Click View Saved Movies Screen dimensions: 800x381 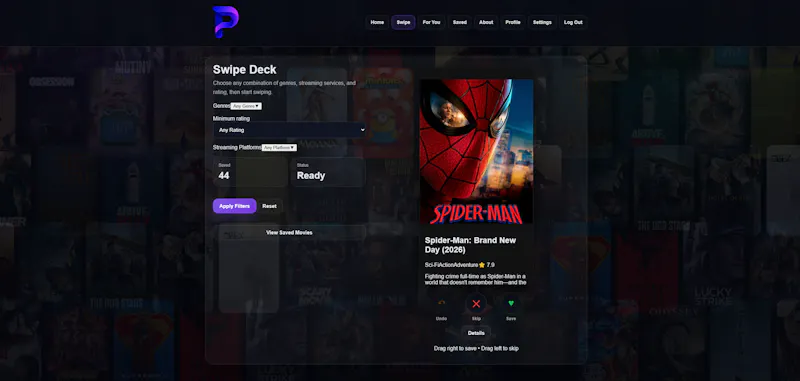[x=289, y=233]
